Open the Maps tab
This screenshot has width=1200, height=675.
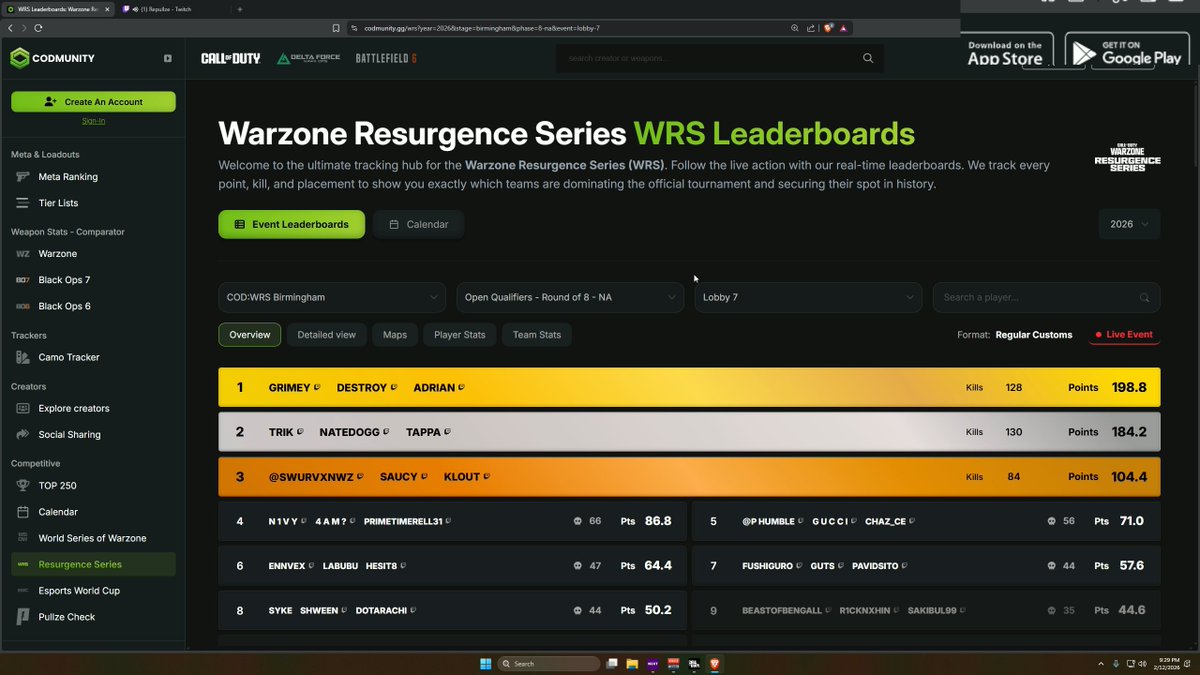(395, 335)
